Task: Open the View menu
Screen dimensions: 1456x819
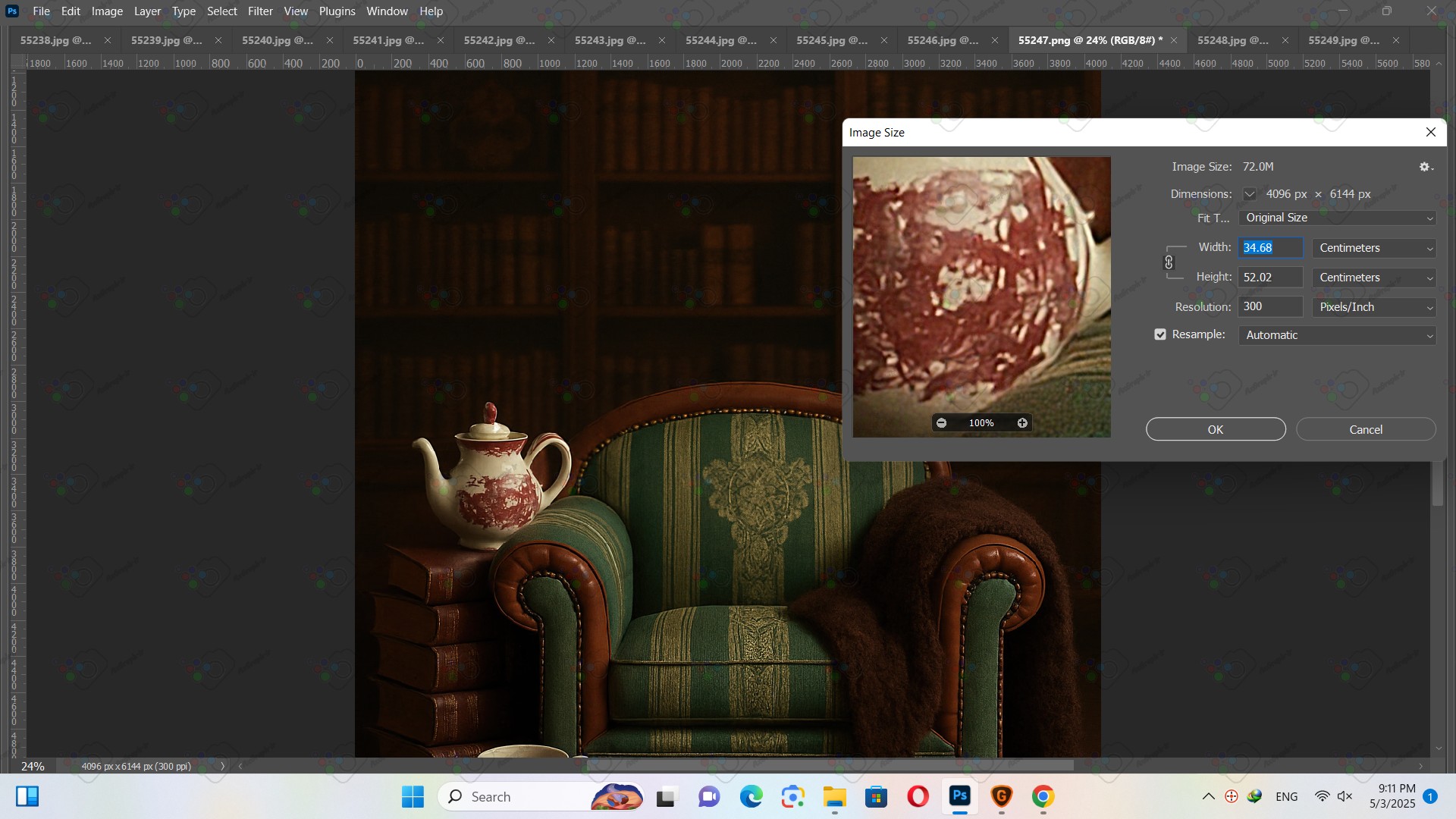Action: point(296,11)
